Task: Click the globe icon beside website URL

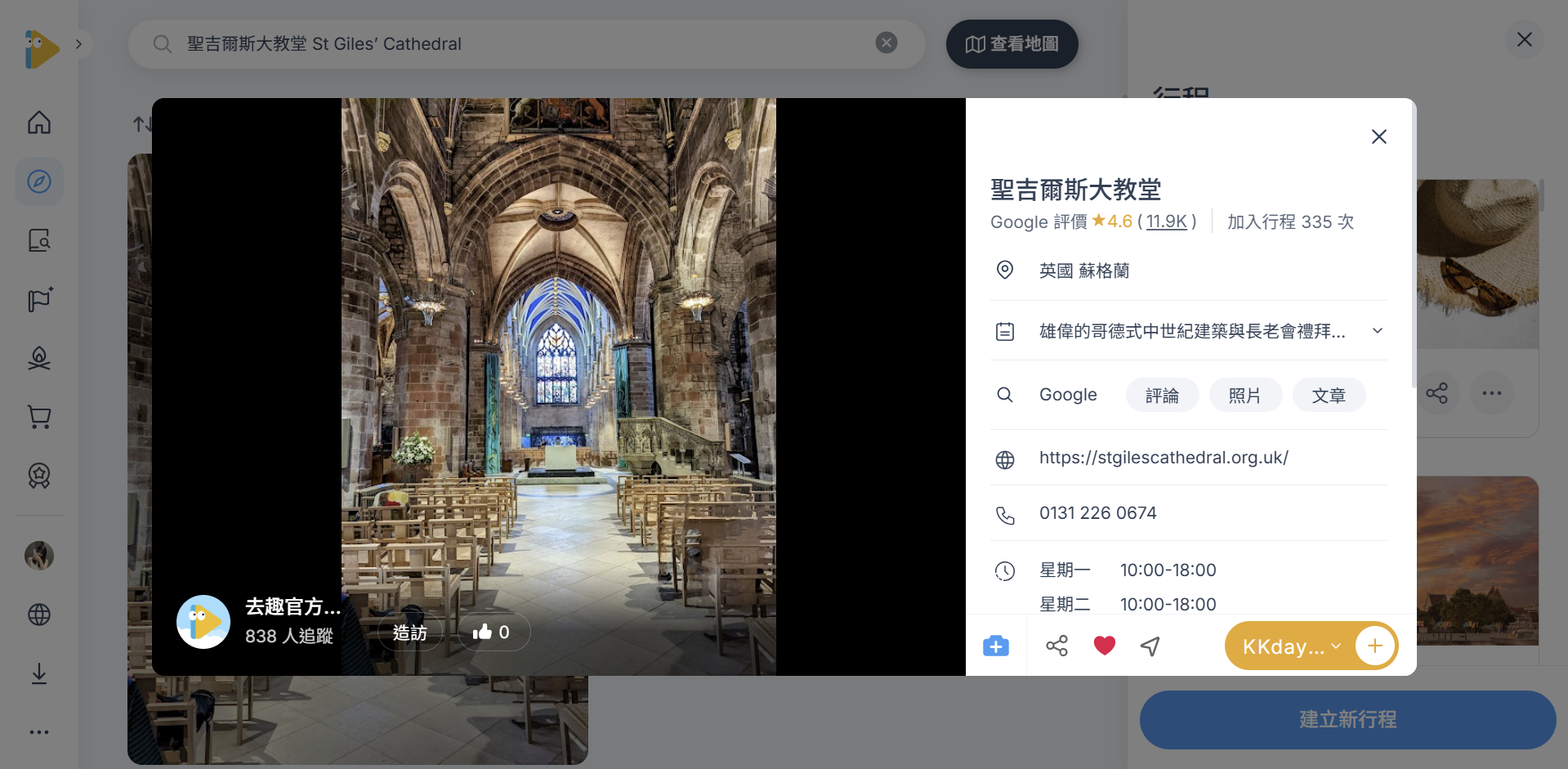Action: pyautogui.click(x=1005, y=460)
